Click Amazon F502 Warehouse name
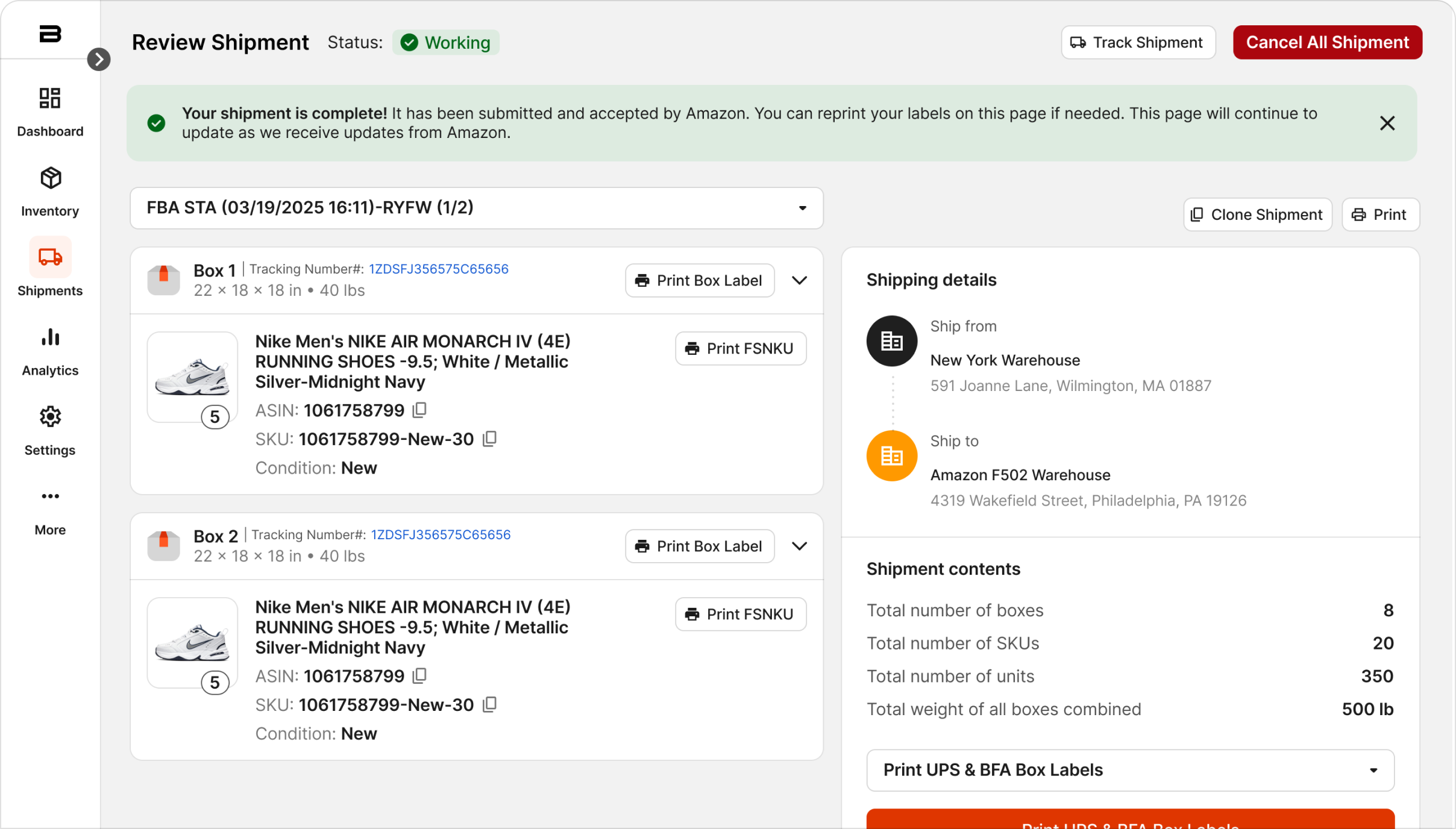Viewport: 1456px width, 829px height. click(1020, 475)
